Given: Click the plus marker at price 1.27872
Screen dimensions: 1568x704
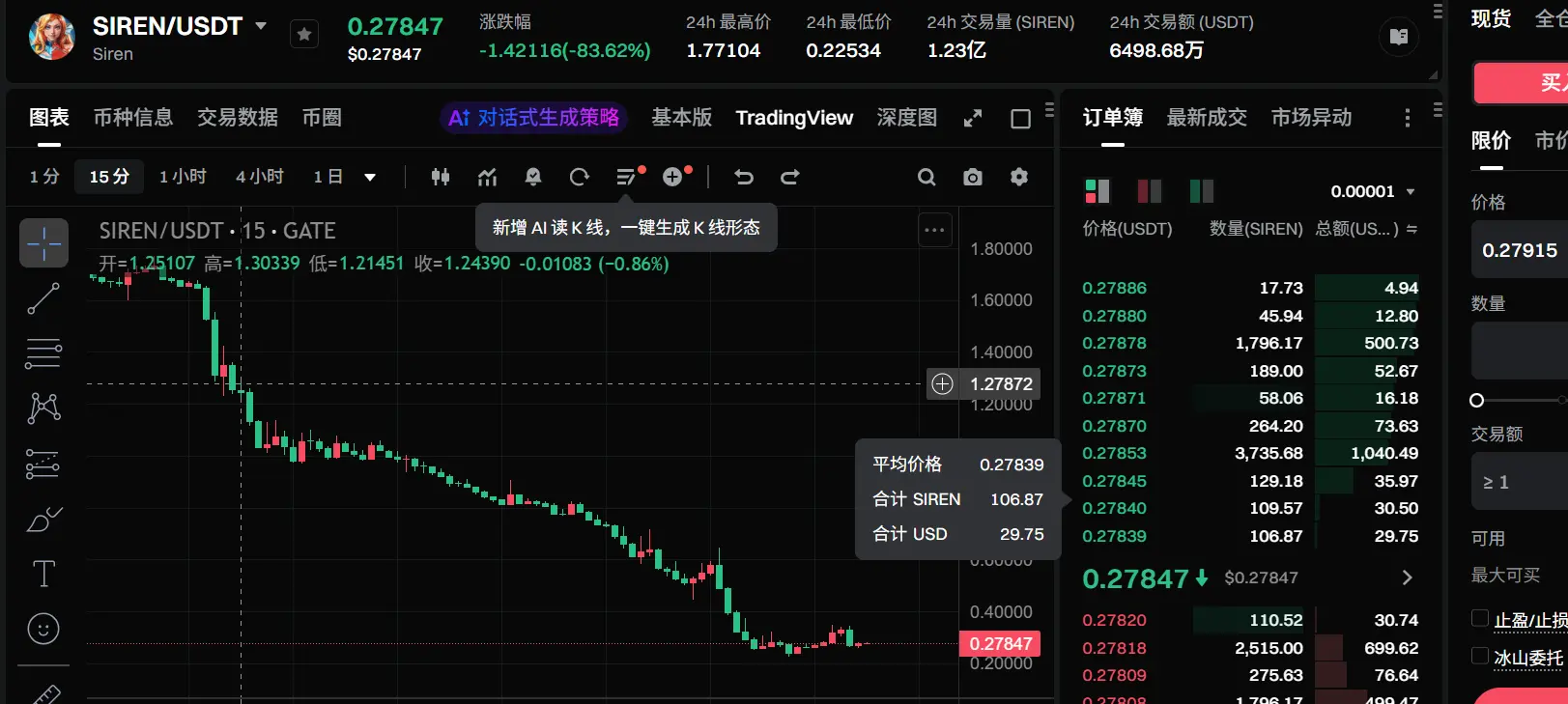Looking at the screenshot, I should tap(942, 383).
